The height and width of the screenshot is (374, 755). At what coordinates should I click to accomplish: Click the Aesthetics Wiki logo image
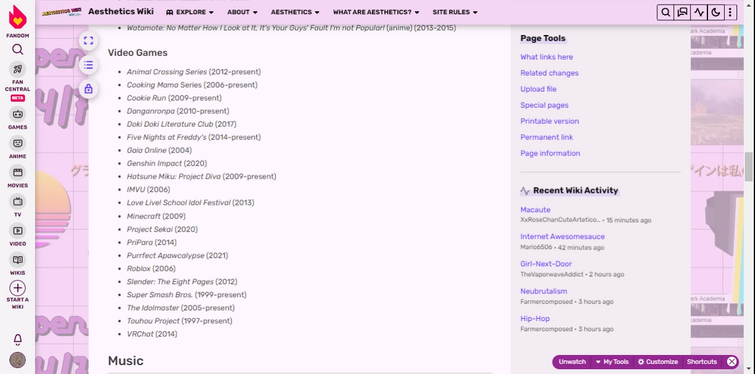coord(61,12)
